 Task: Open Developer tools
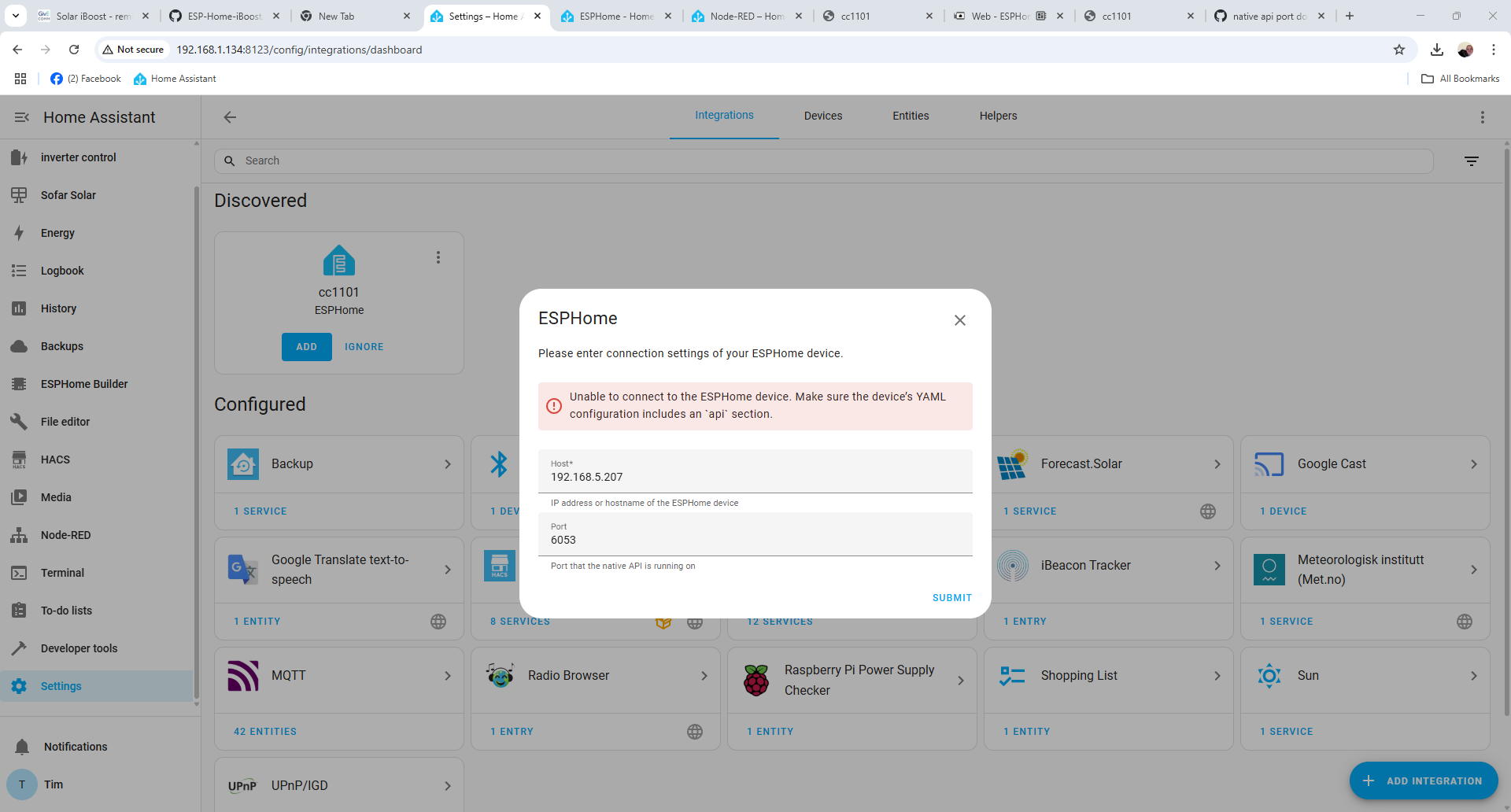click(x=96, y=648)
